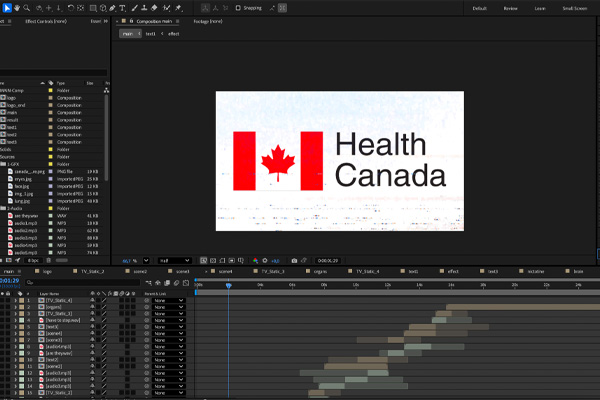Screen dimensions: 600x400
Task: Toggle the Motion Blur icon in timeline
Action: tap(176, 283)
